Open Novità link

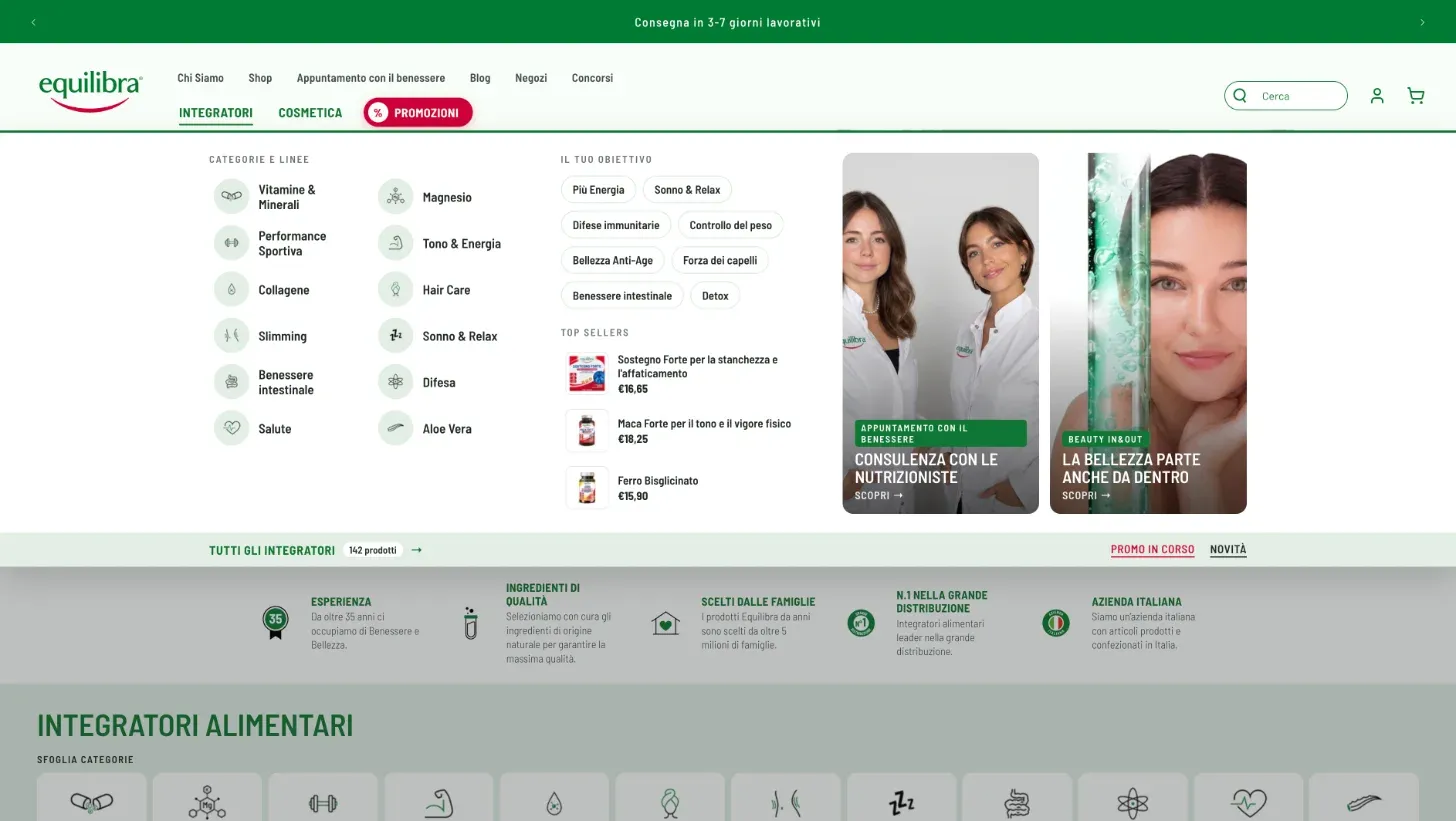(x=1228, y=549)
